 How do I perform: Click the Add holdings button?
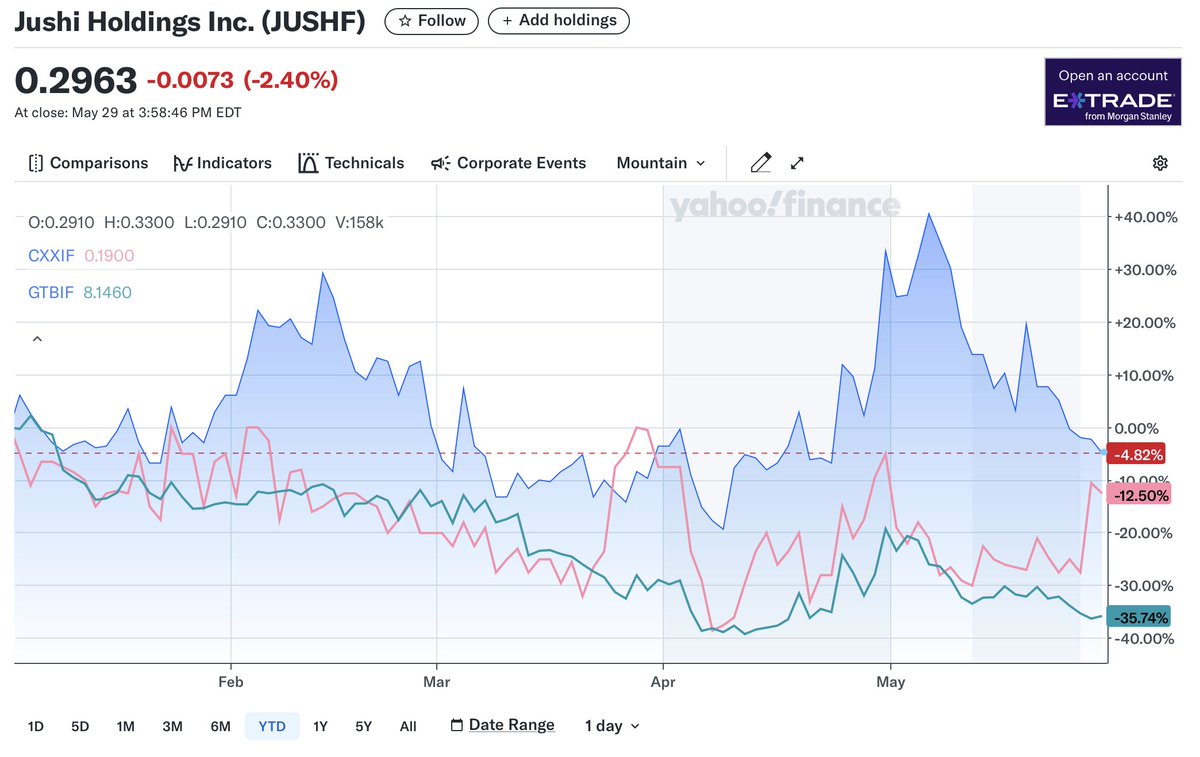click(x=559, y=20)
